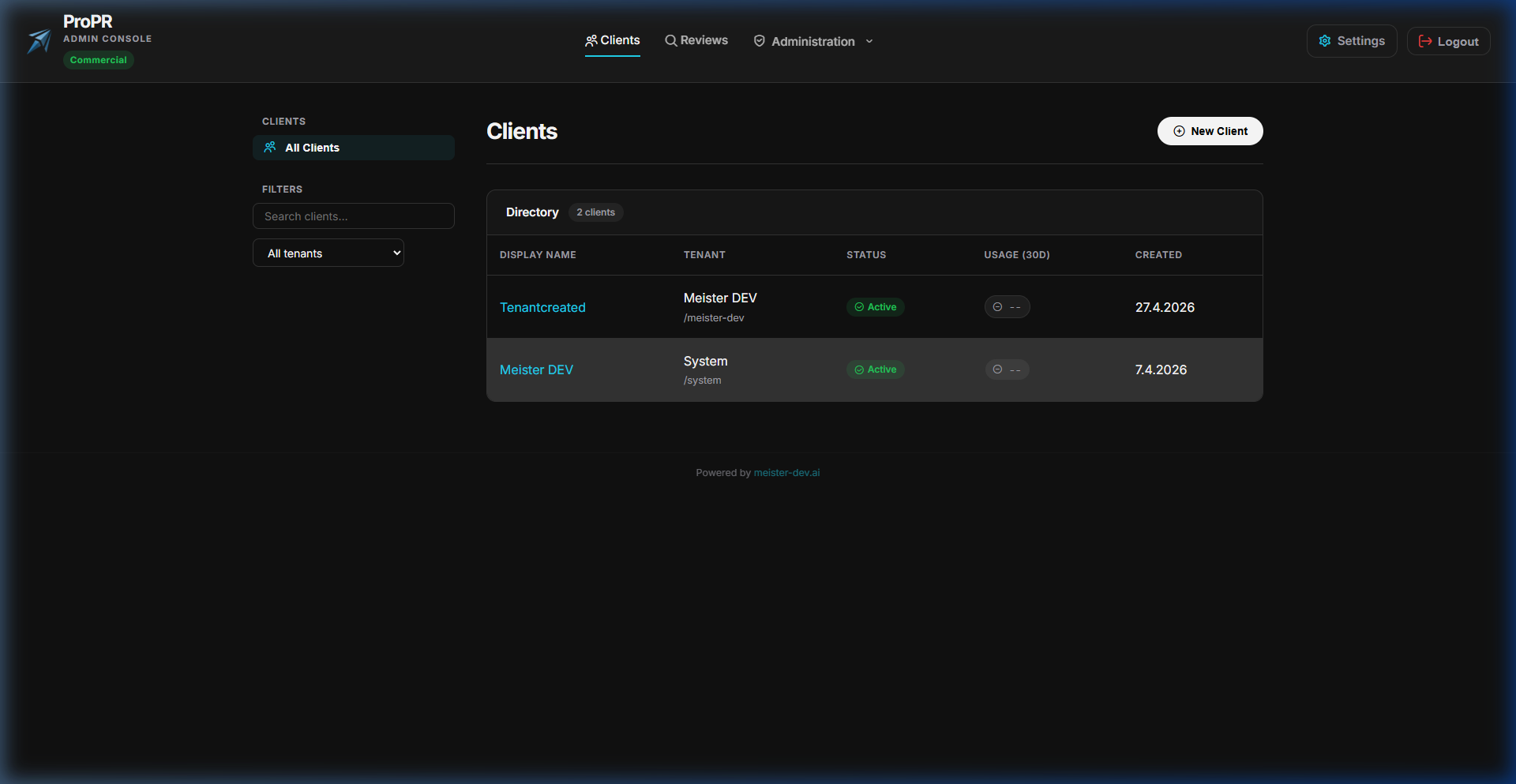
Task: Click the ProPR paper plane logo
Action: coord(39,41)
